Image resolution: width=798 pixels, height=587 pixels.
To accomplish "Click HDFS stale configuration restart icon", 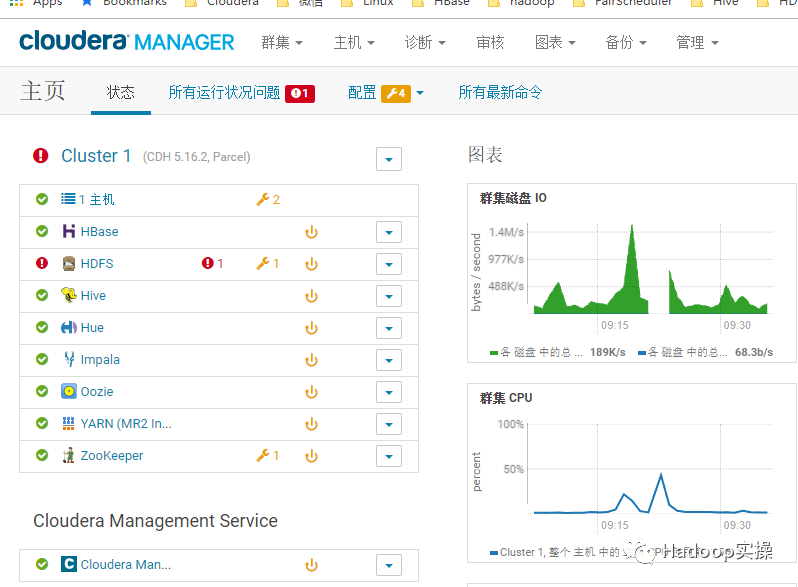I will 311,264.
